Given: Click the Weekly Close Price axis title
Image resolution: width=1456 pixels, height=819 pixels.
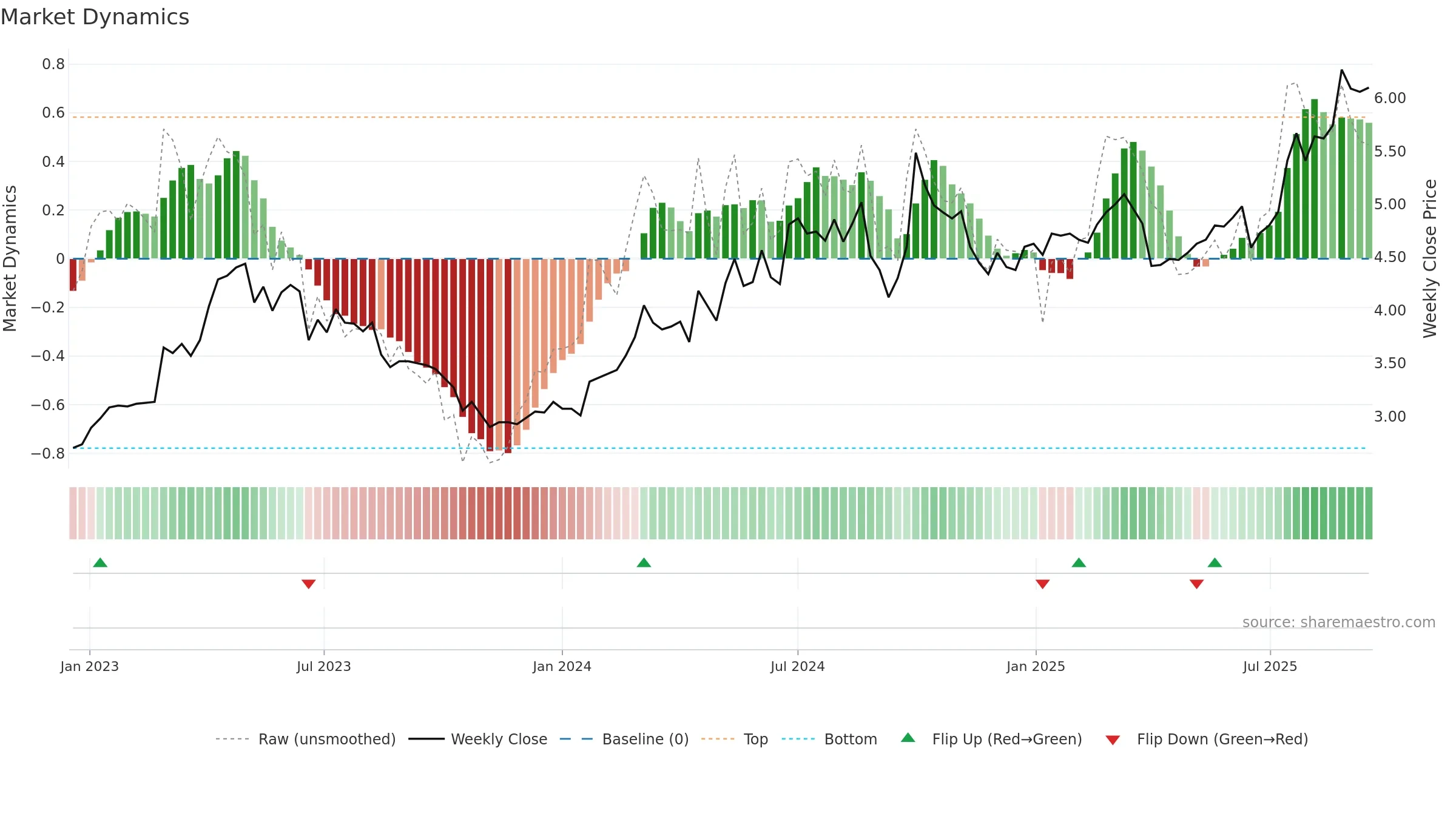Looking at the screenshot, I should (1430, 258).
